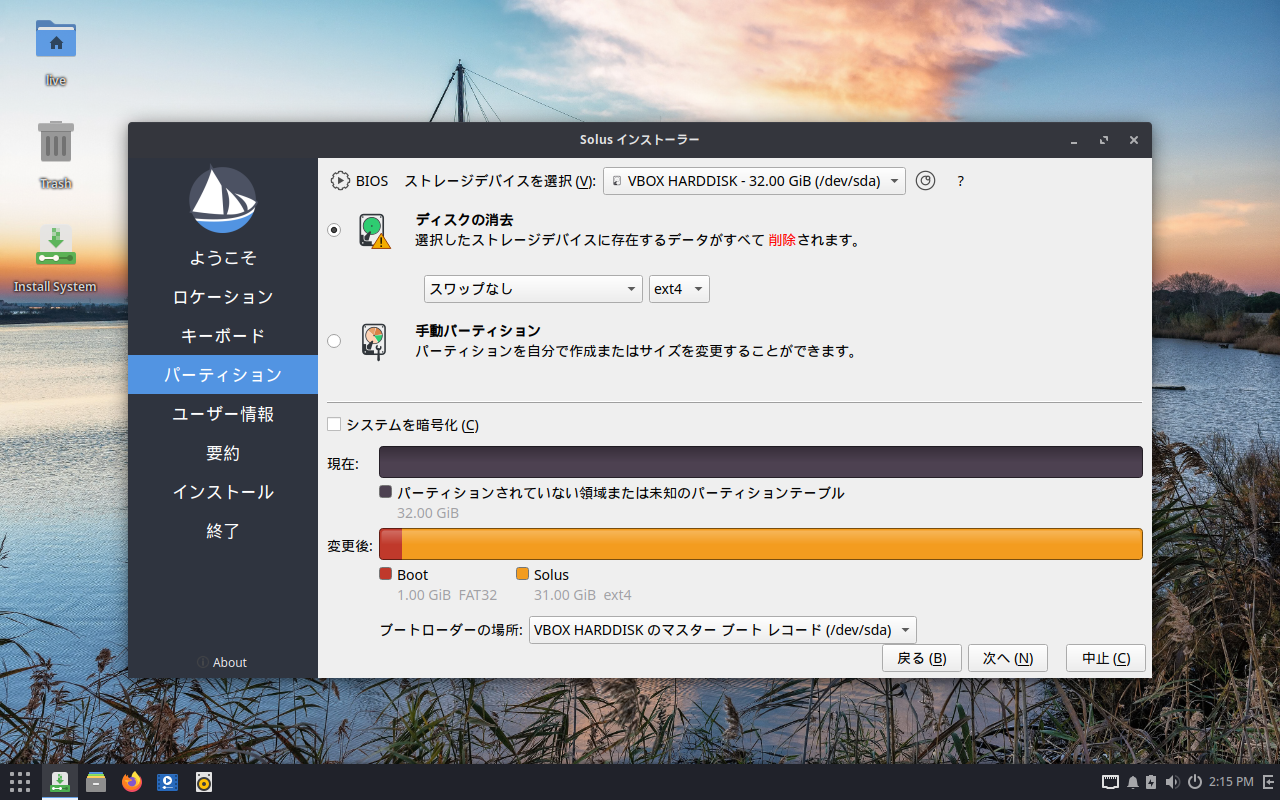
Task: Go to the 終了 step
Action: pyautogui.click(x=223, y=531)
